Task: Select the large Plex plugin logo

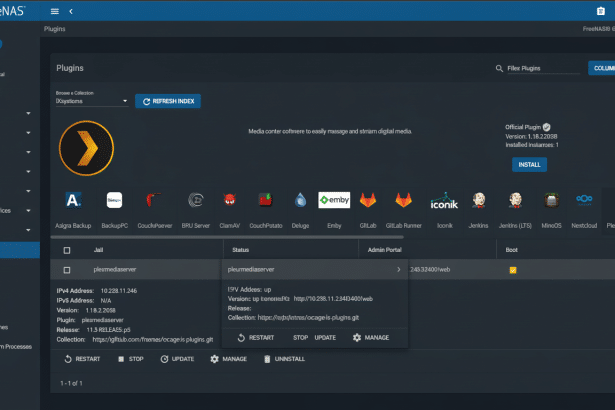Action: (86, 148)
